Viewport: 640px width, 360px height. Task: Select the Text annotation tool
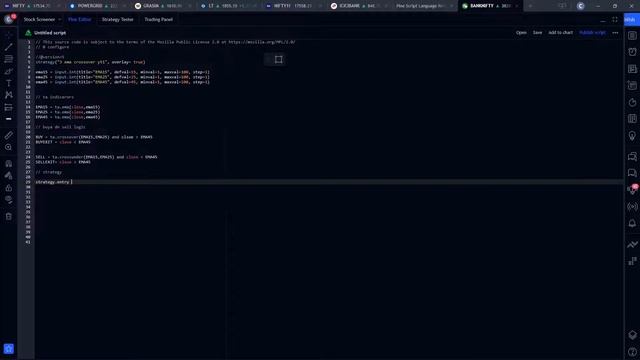(x=9, y=83)
